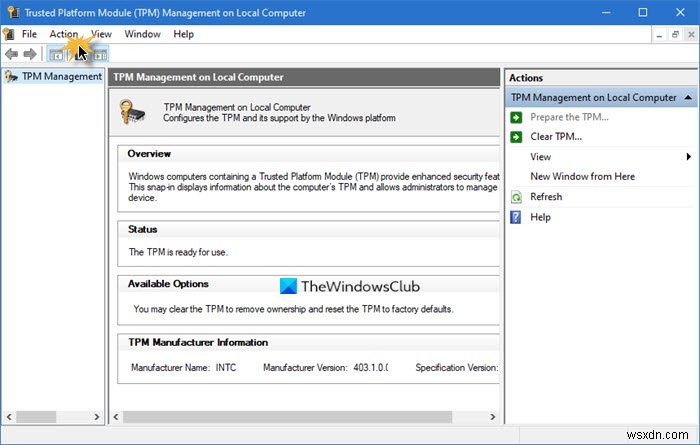The image size is (700, 445).
Task: Collapse TPM Management on Local Computer actions group
Action: pos(688,97)
